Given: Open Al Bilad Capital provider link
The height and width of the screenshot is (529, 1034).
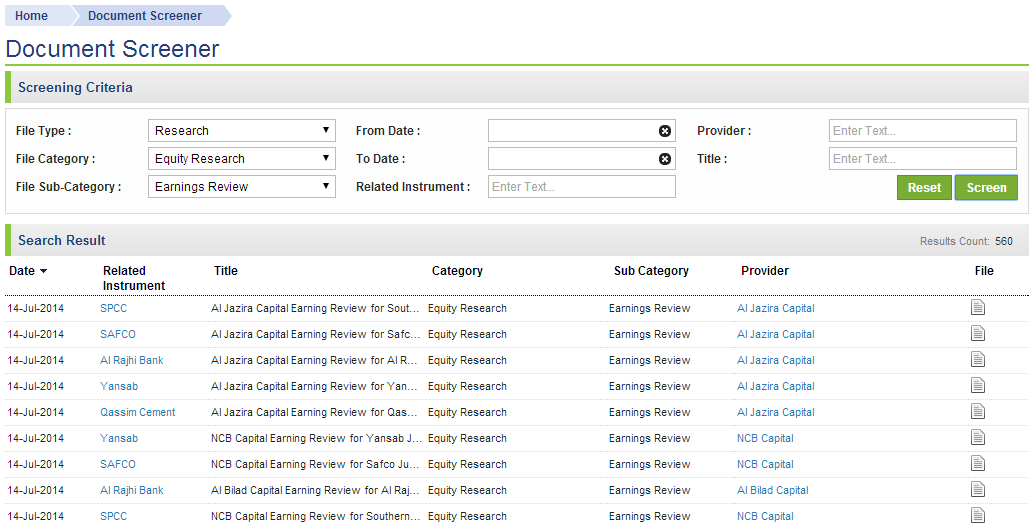Looking at the screenshot, I should 773,490.
